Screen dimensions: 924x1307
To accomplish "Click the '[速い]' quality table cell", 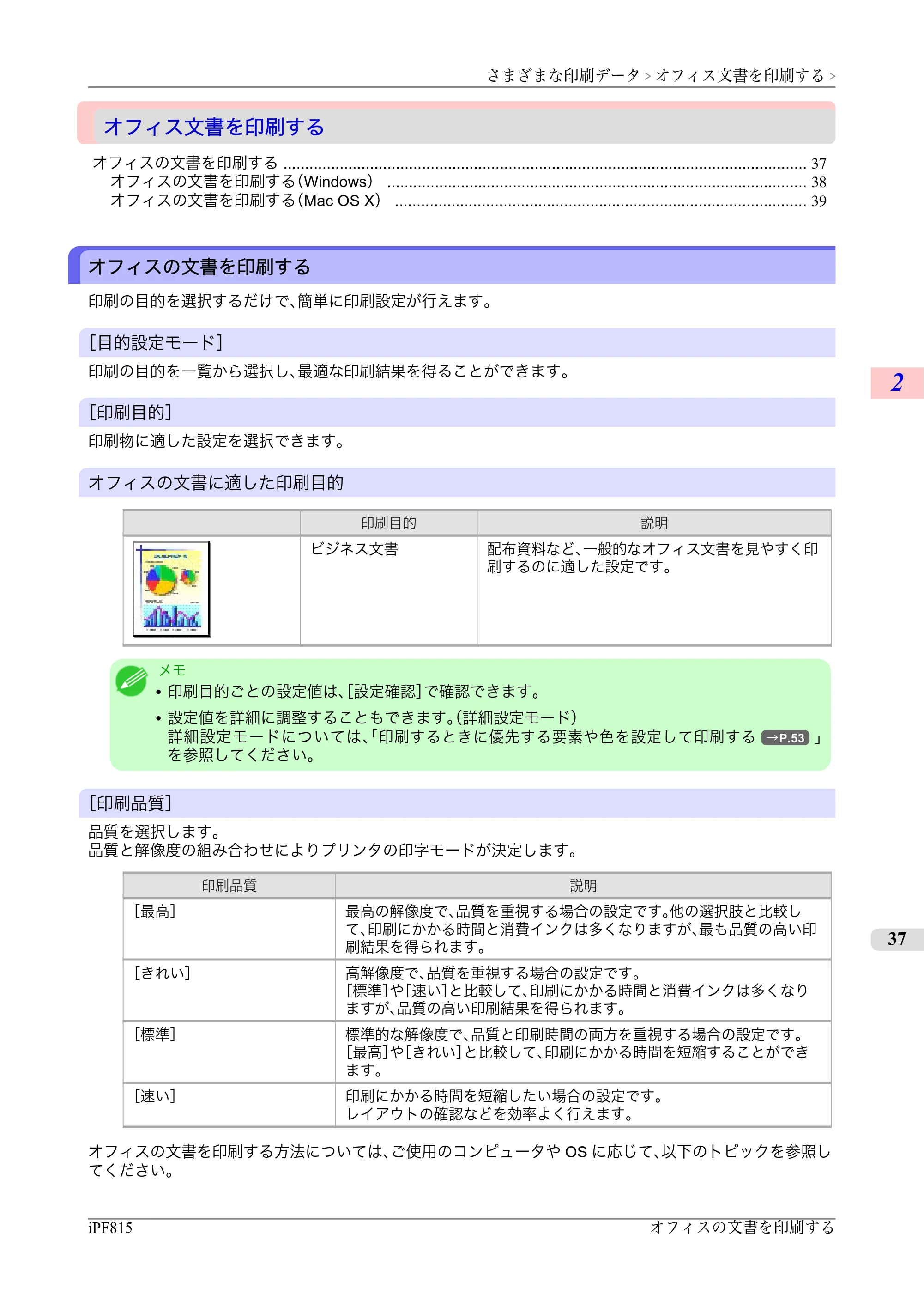I will [x=229, y=1105].
